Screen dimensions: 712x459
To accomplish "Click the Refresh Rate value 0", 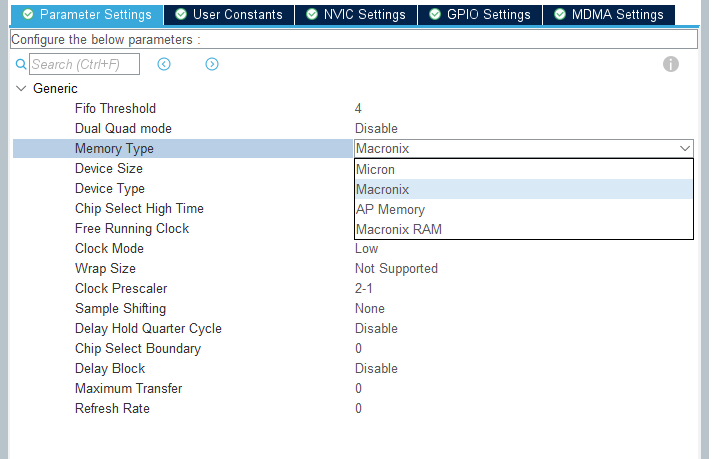I will [x=358, y=408].
